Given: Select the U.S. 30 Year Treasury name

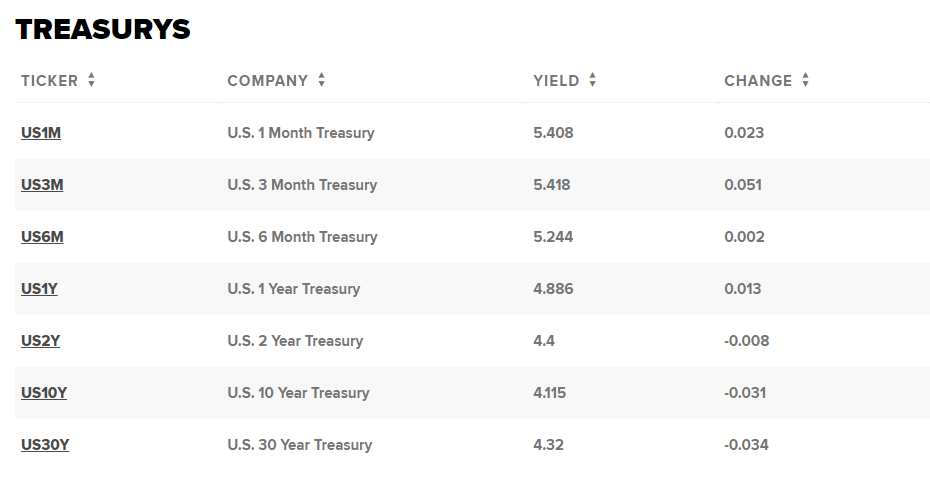Looking at the screenshot, I should click(300, 445).
